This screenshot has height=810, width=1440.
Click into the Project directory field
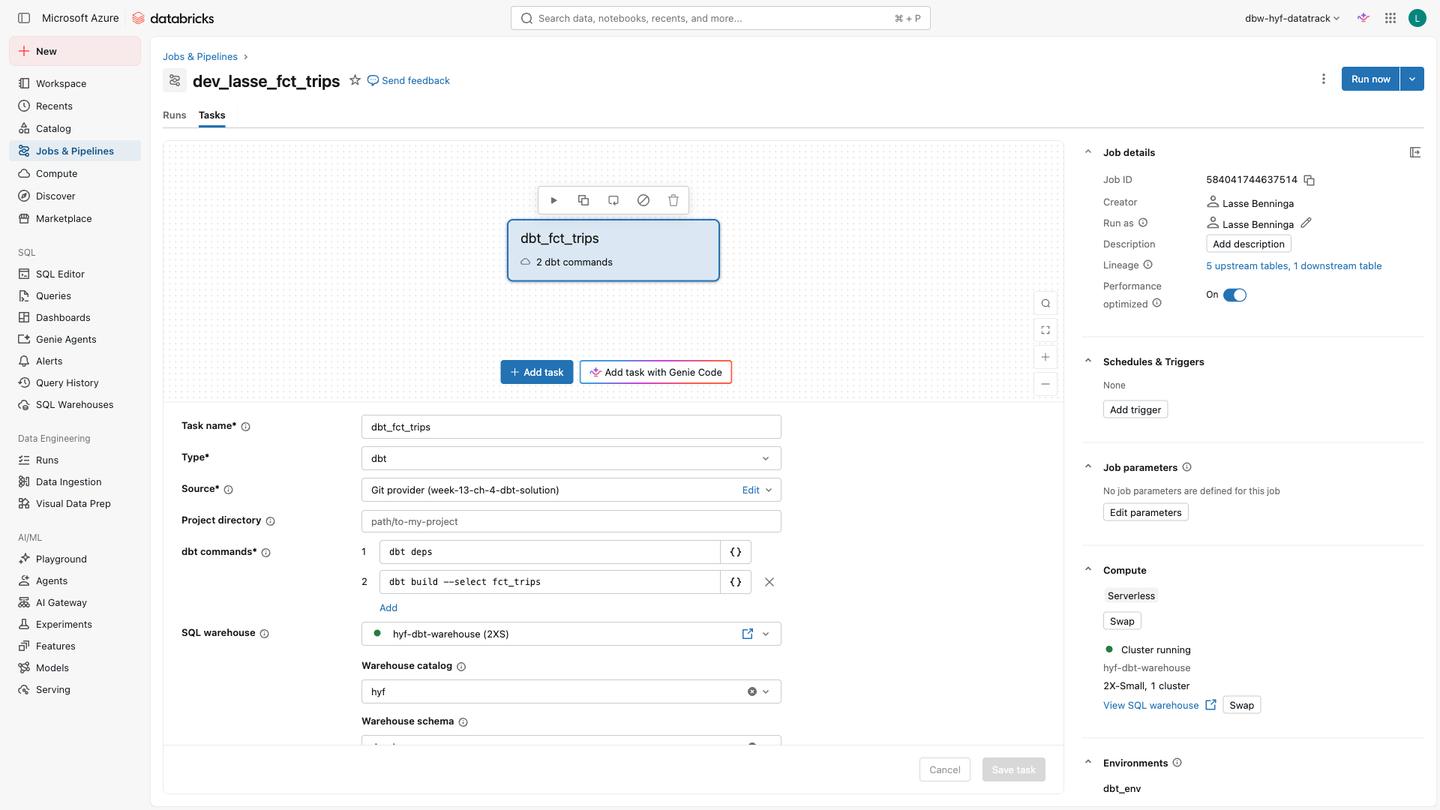tap(571, 521)
